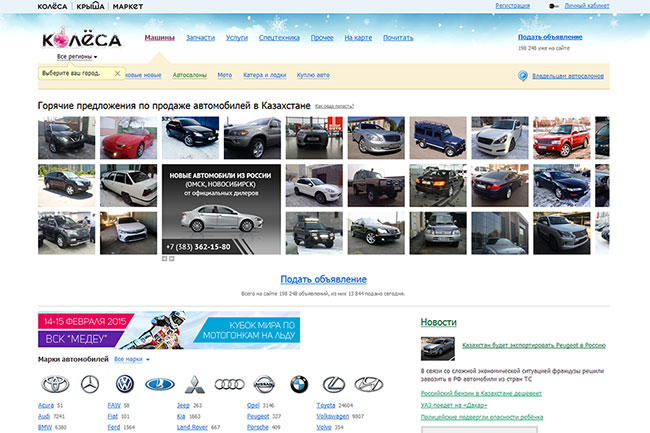Screen dimensions: 650x433
Task: Click the key icon beside Личный кабинет
Action: pos(553,6)
